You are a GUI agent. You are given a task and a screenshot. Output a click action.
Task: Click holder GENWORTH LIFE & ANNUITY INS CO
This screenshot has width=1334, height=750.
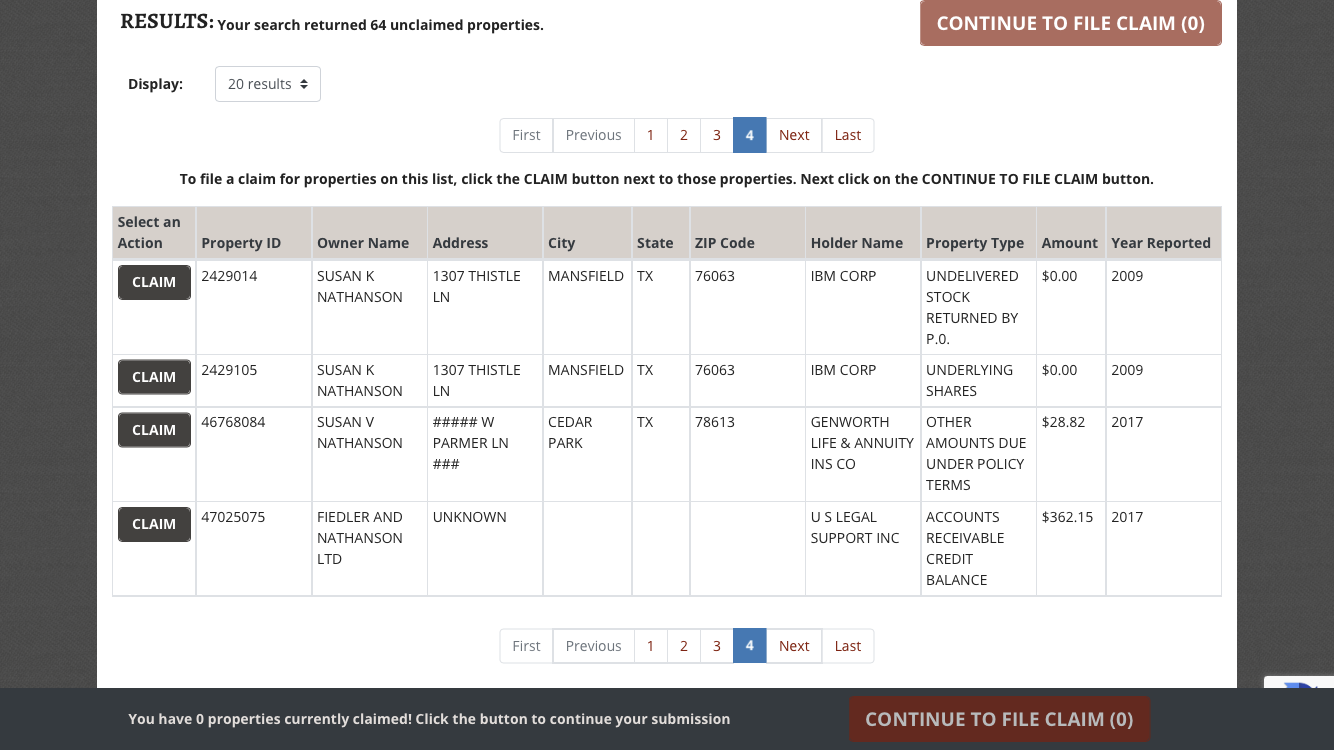point(862,443)
